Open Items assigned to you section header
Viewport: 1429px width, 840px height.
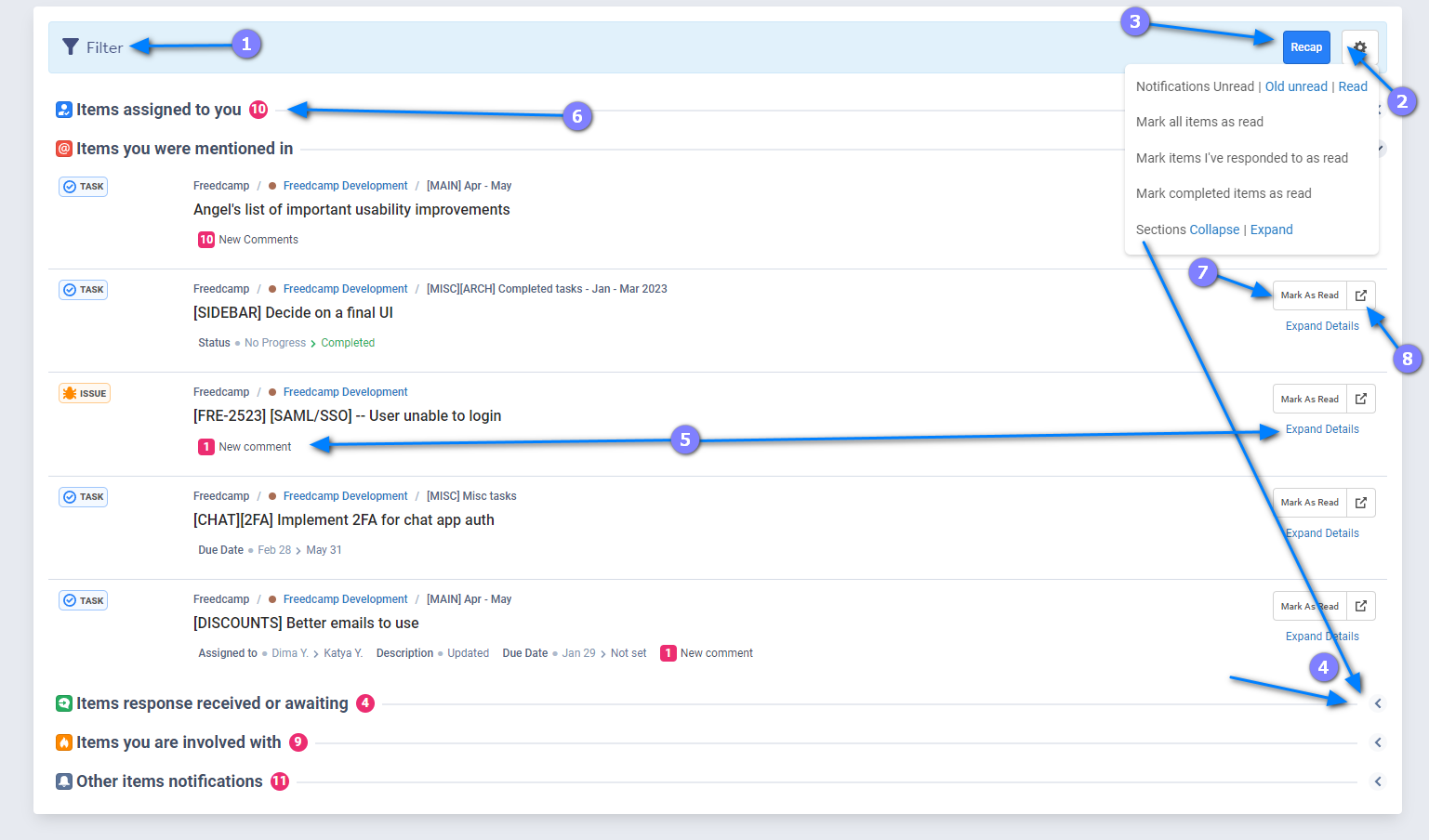click(x=158, y=110)
